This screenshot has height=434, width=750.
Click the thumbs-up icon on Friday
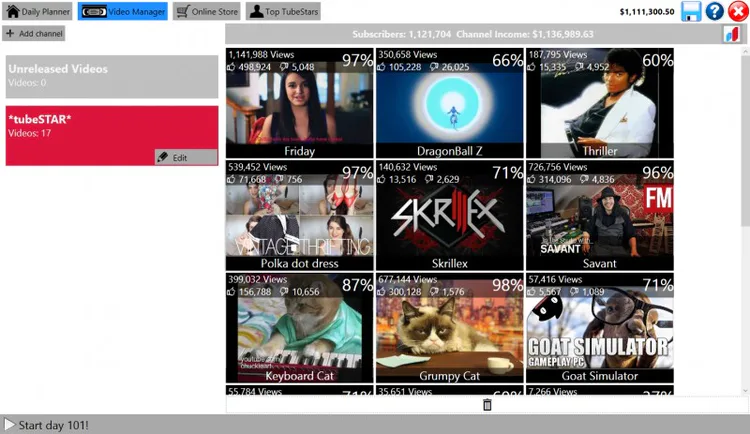(x=232, y=67)
